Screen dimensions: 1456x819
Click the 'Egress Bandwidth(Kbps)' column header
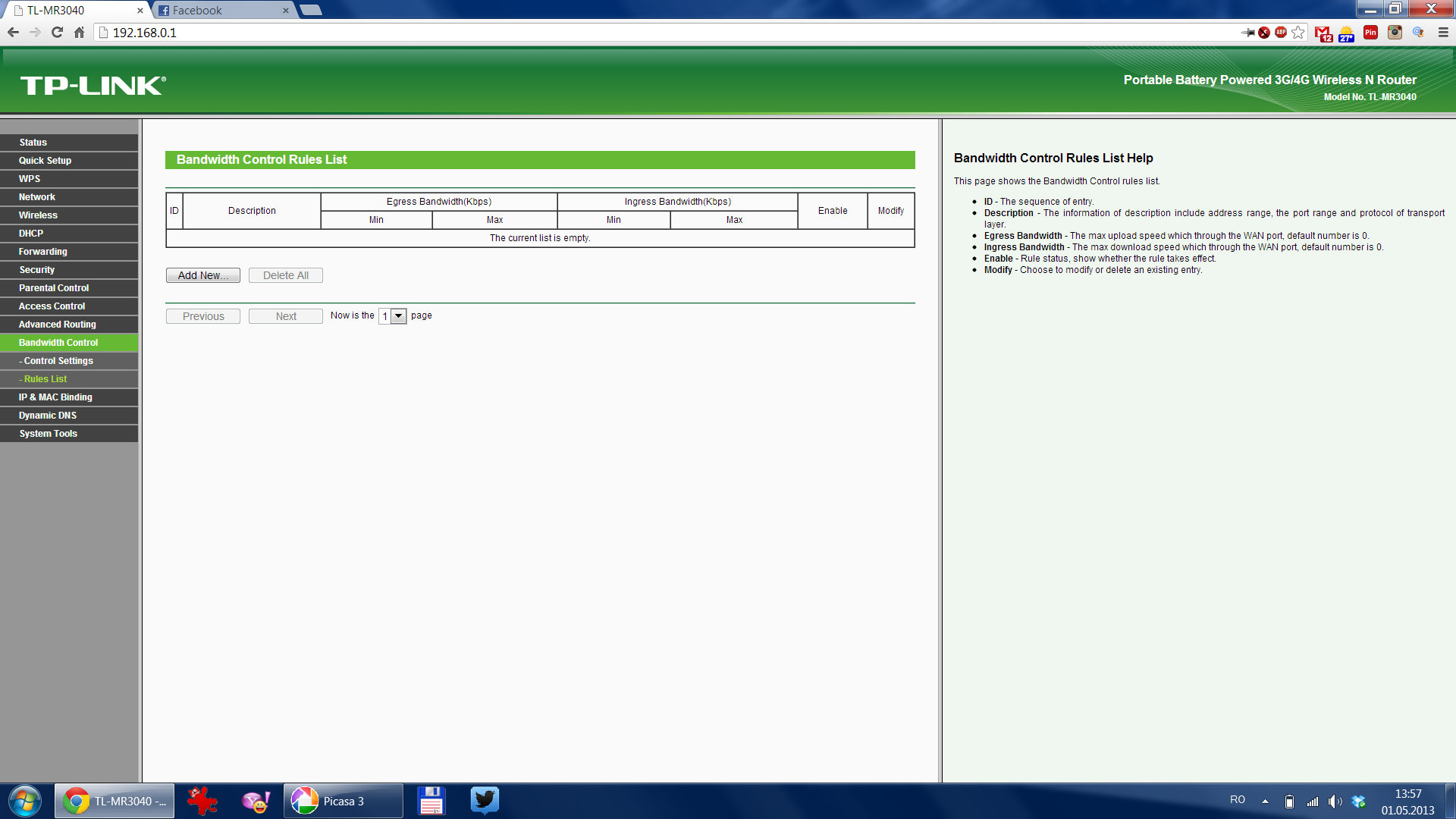(x=439, y=202)
